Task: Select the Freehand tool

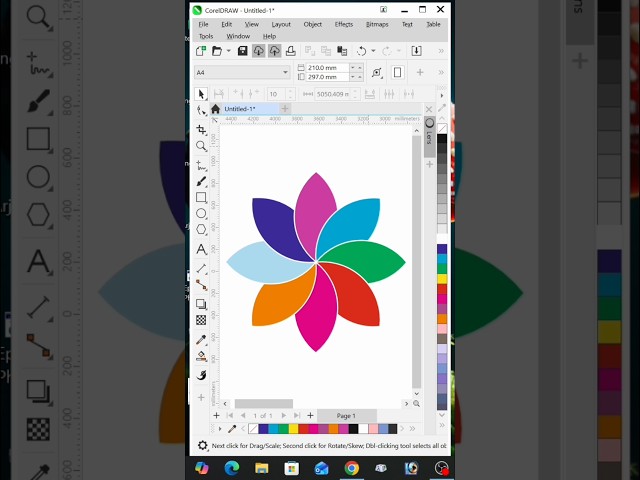Action: (x=201, y=165)
